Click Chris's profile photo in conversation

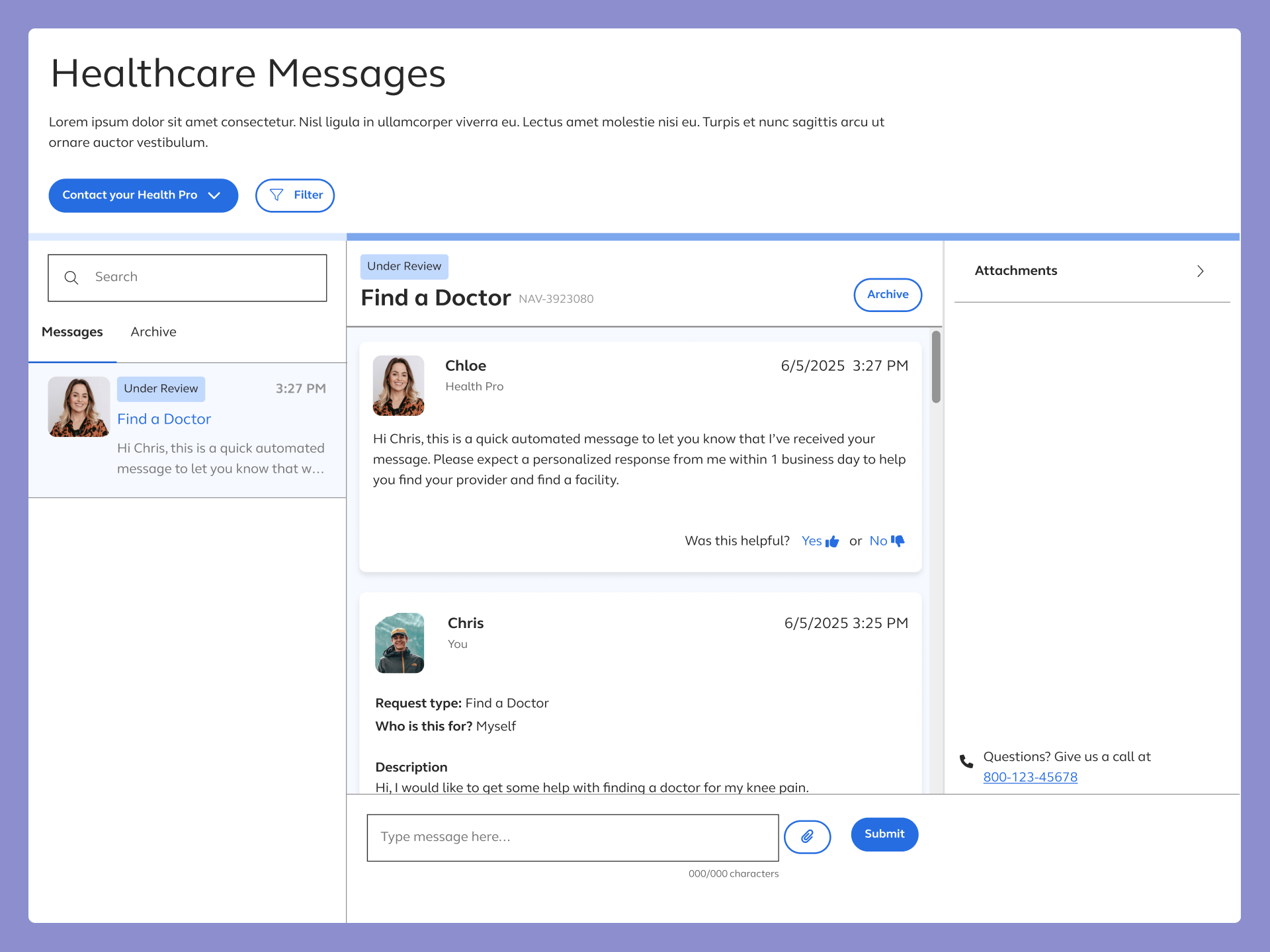coord(400,643)
